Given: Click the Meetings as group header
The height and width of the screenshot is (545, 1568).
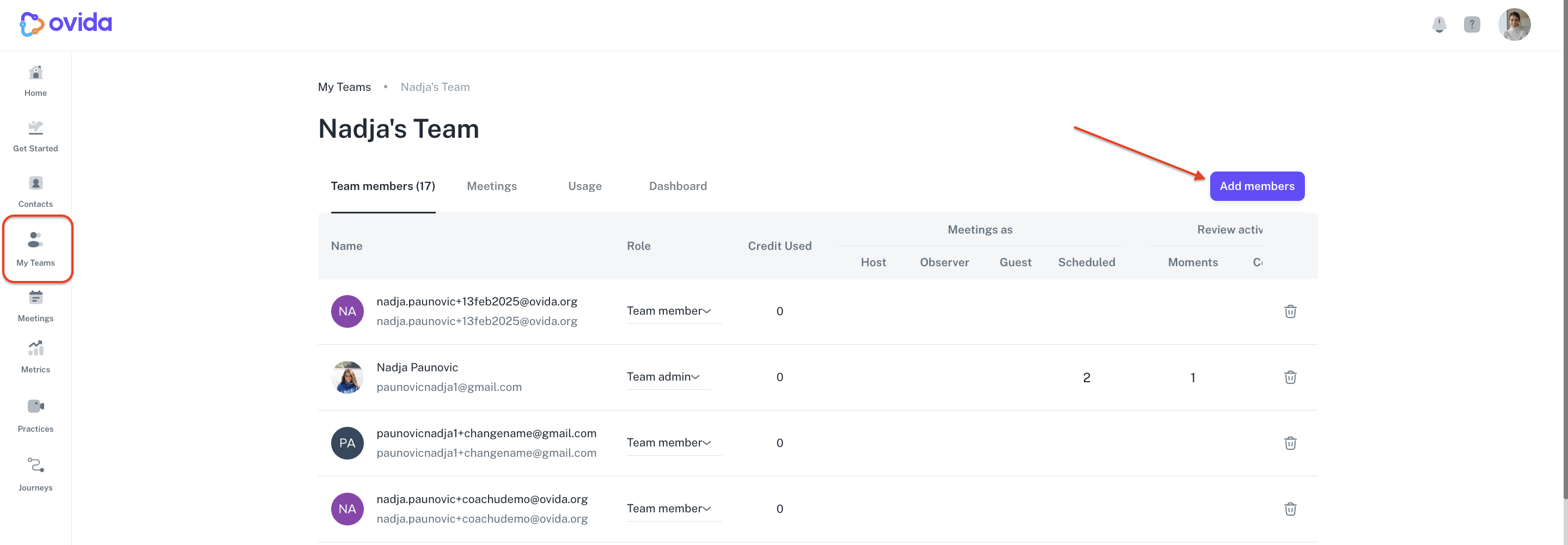Looking at the screenshot, I should click(x=979, y=230).
